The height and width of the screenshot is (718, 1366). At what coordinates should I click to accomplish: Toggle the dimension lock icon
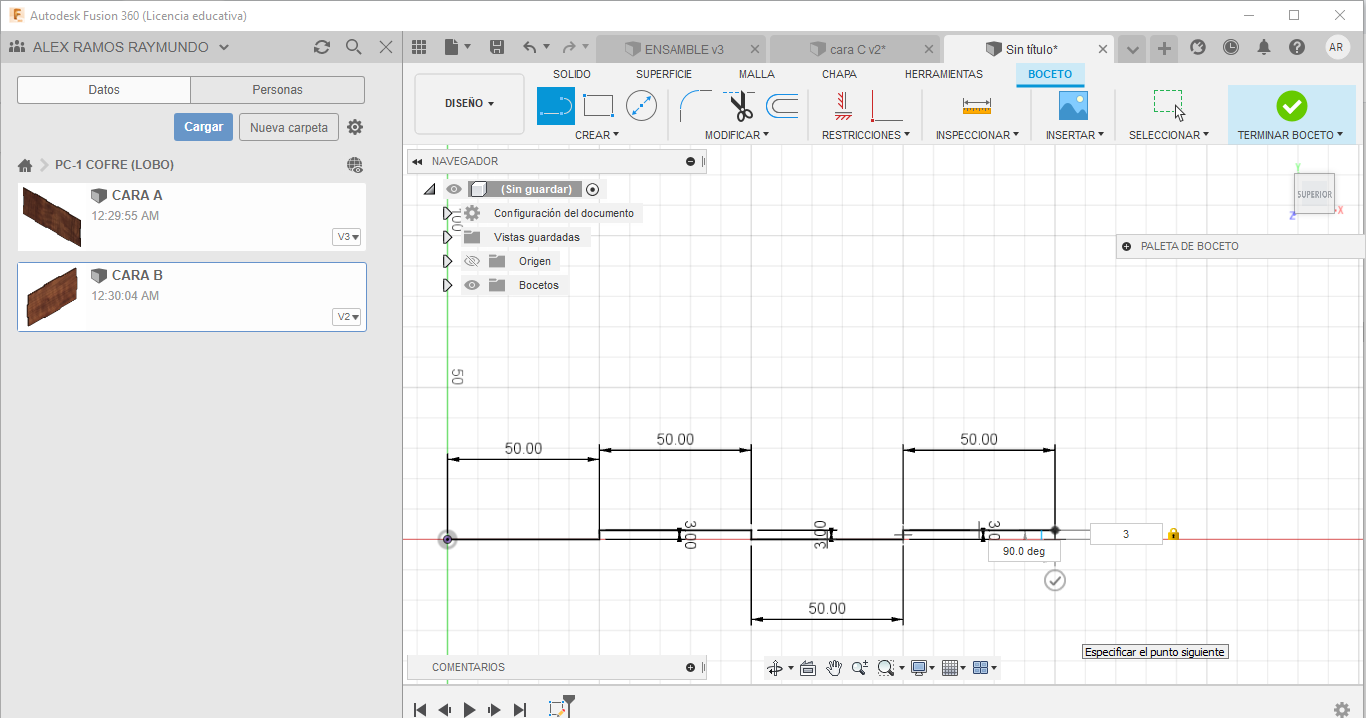(x=1174, y=534)
